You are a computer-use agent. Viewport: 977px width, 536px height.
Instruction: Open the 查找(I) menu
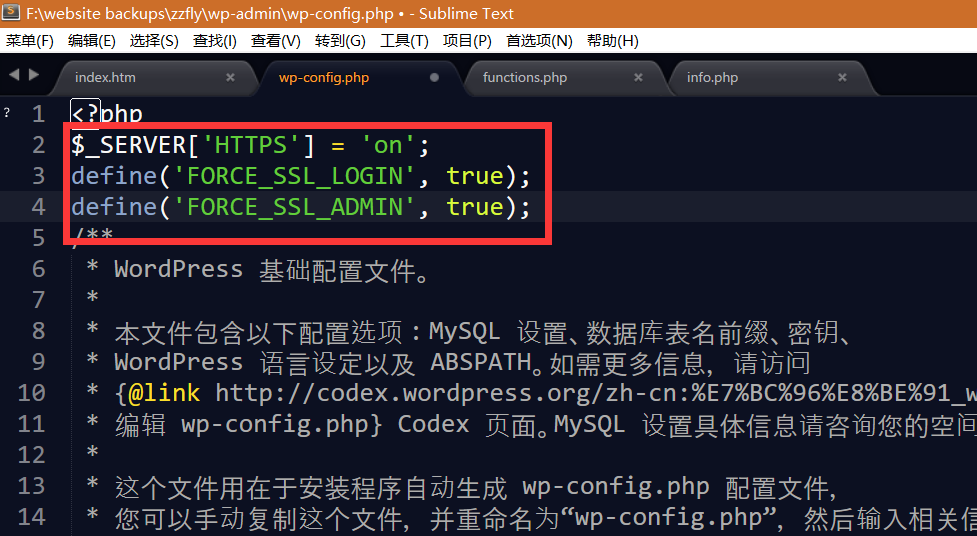pos(214,41)
